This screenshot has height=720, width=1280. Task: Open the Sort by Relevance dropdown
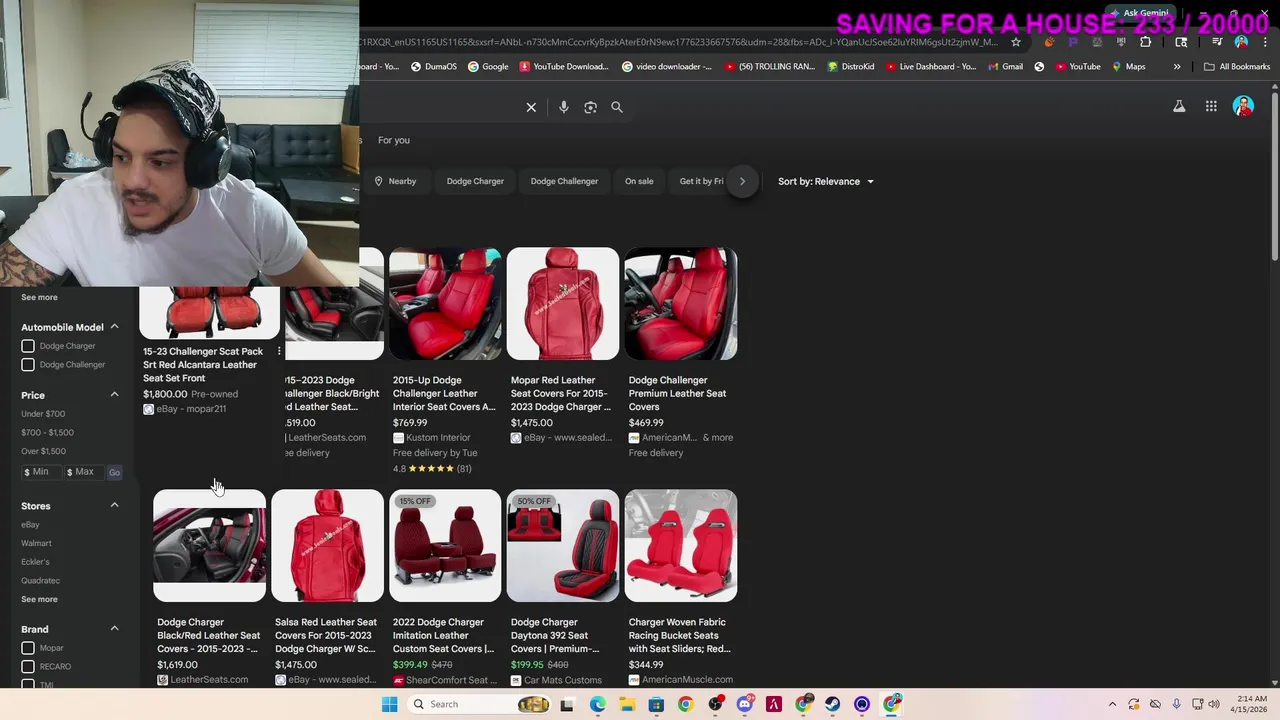pyautogui.click(x=826, y=181)
